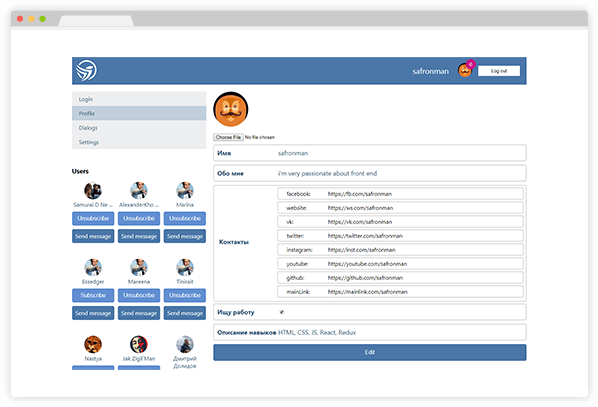Open Samurai D Ne user avatar
The height and width of the screenshot is (407, 598).
93,190
